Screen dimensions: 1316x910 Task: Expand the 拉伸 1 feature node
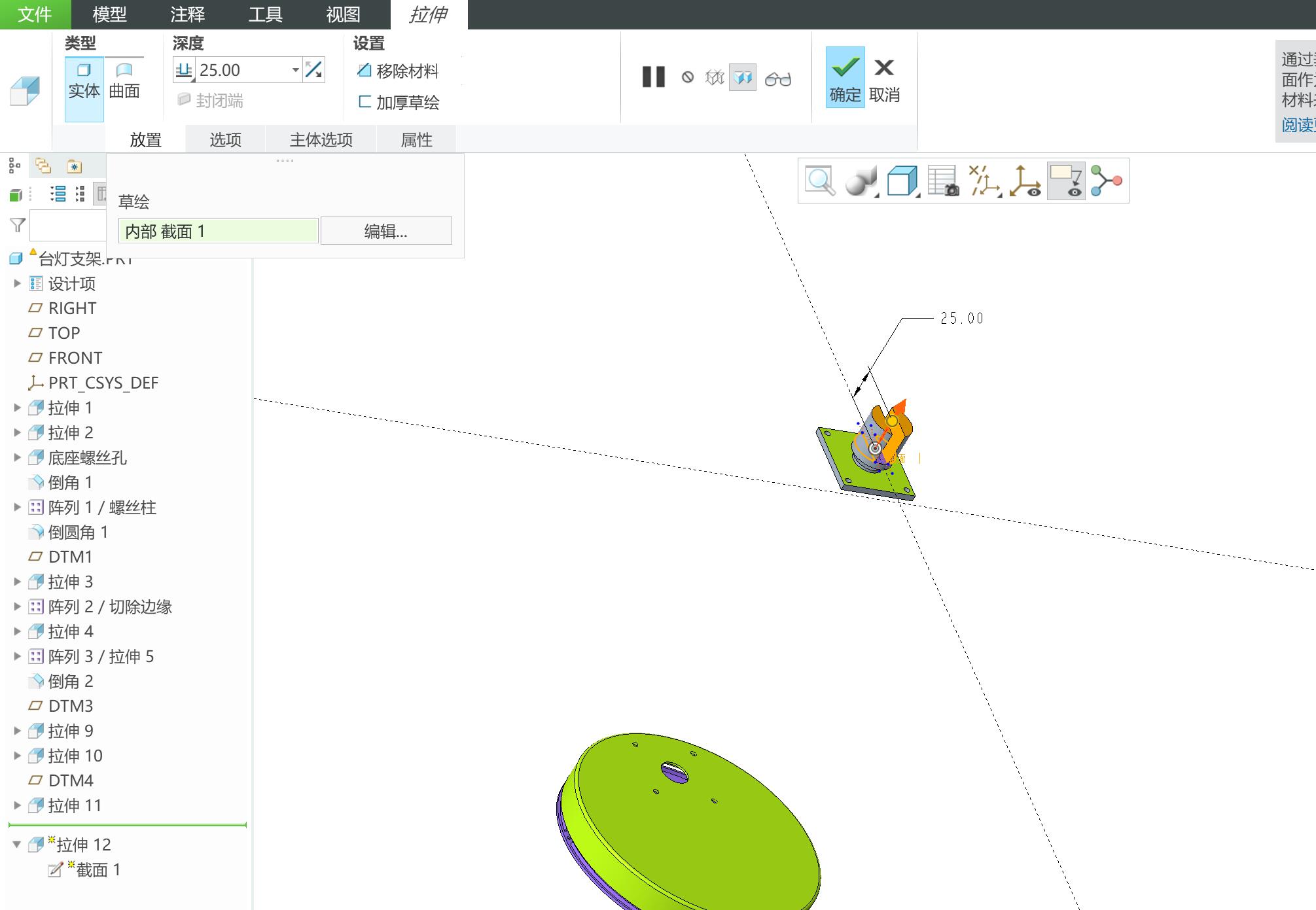18,408
